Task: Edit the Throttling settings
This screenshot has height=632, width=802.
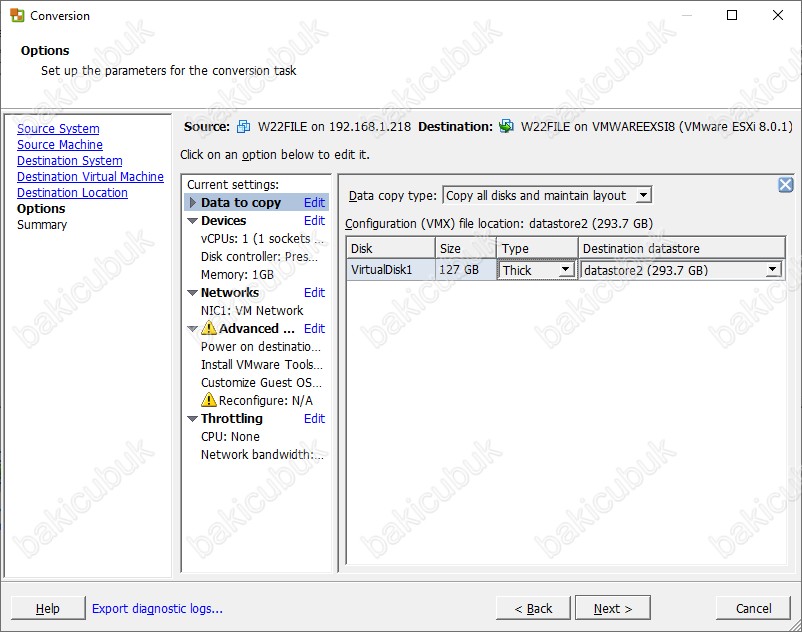Action: 314,418
